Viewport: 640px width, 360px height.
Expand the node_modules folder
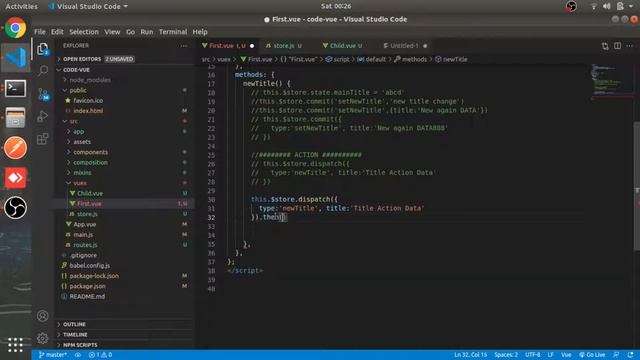pos(124,80)
